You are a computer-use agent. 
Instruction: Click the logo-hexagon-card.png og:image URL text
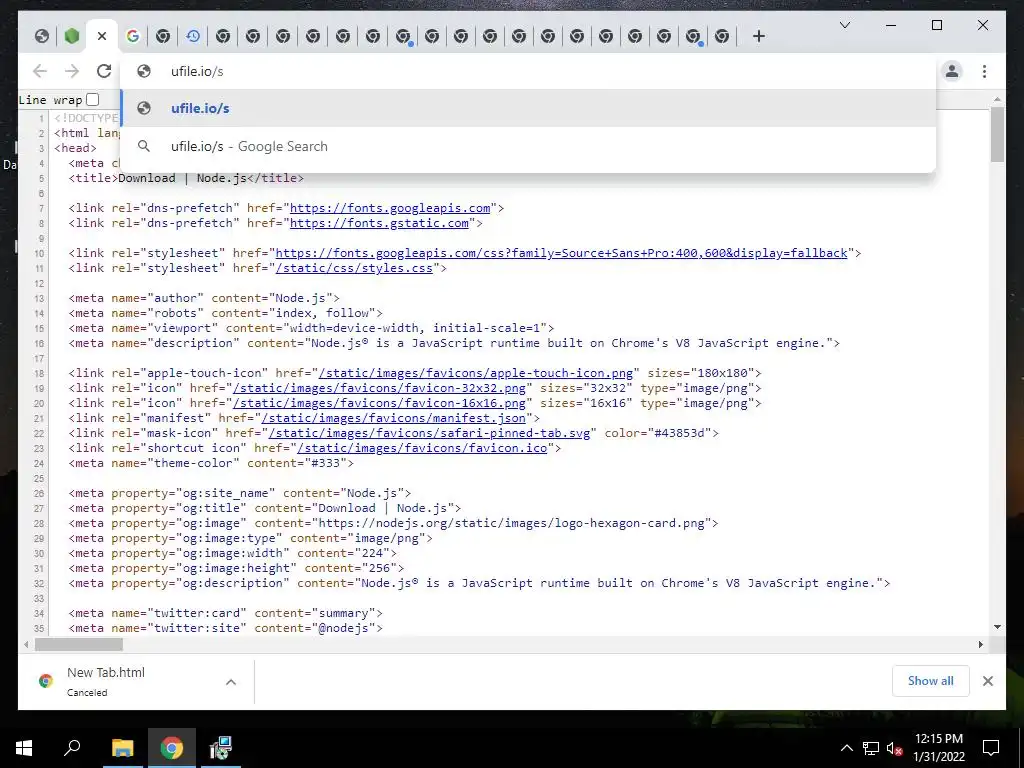[512, 524]
